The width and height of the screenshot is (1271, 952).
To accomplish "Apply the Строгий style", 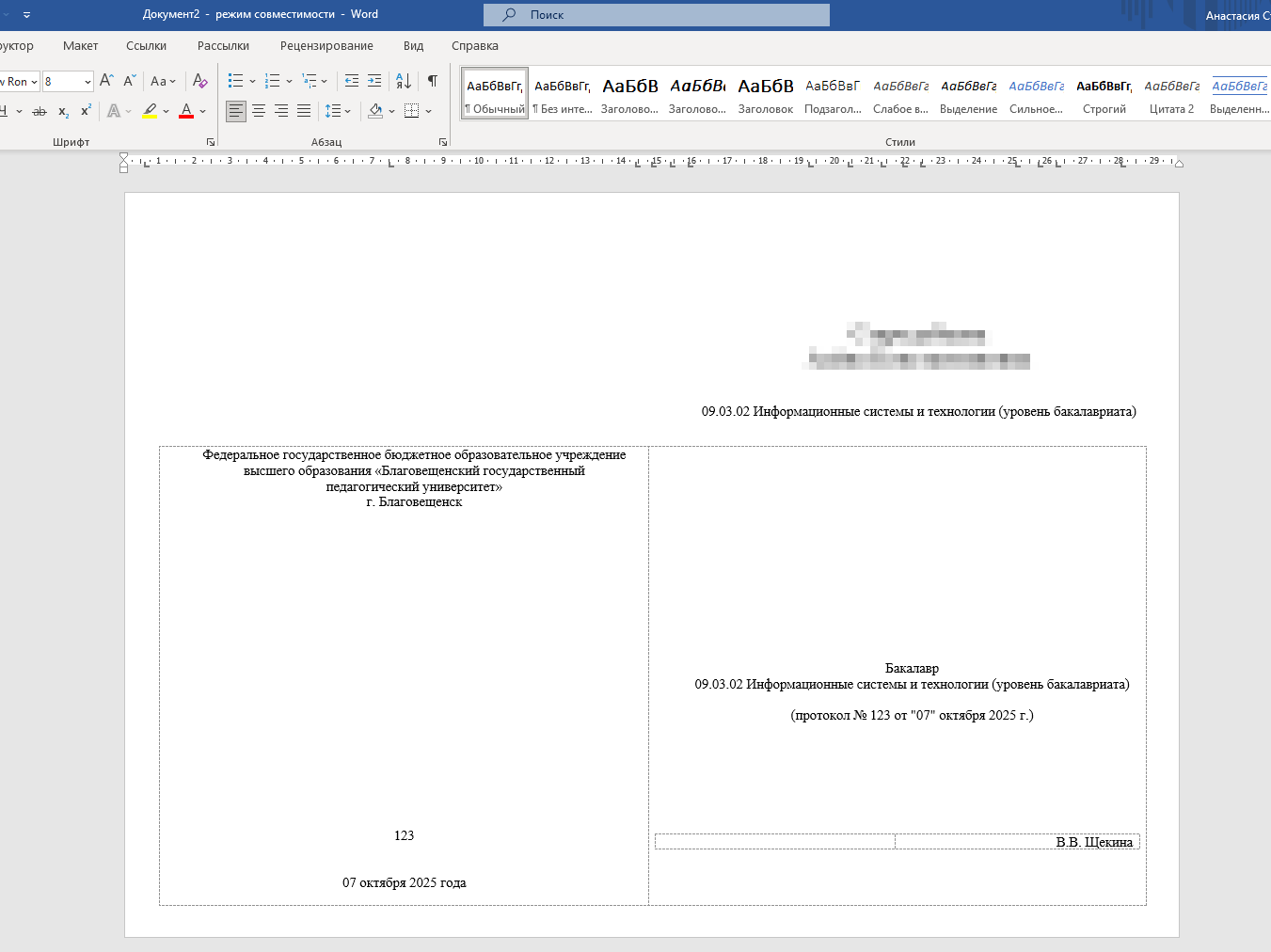I will pyautogui.click(x=1104, y=95).
